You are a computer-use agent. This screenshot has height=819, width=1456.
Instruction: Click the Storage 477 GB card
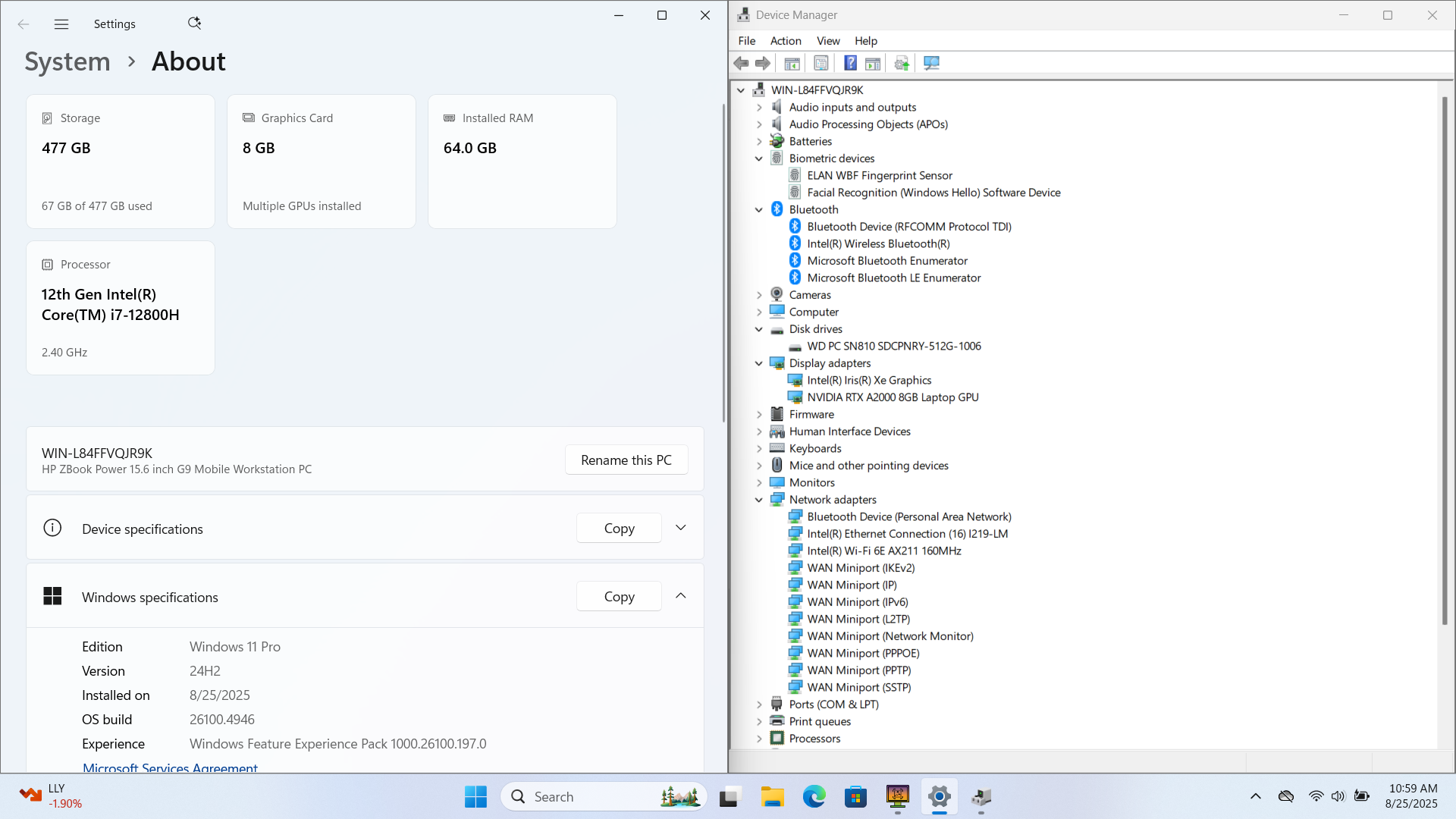121,162
